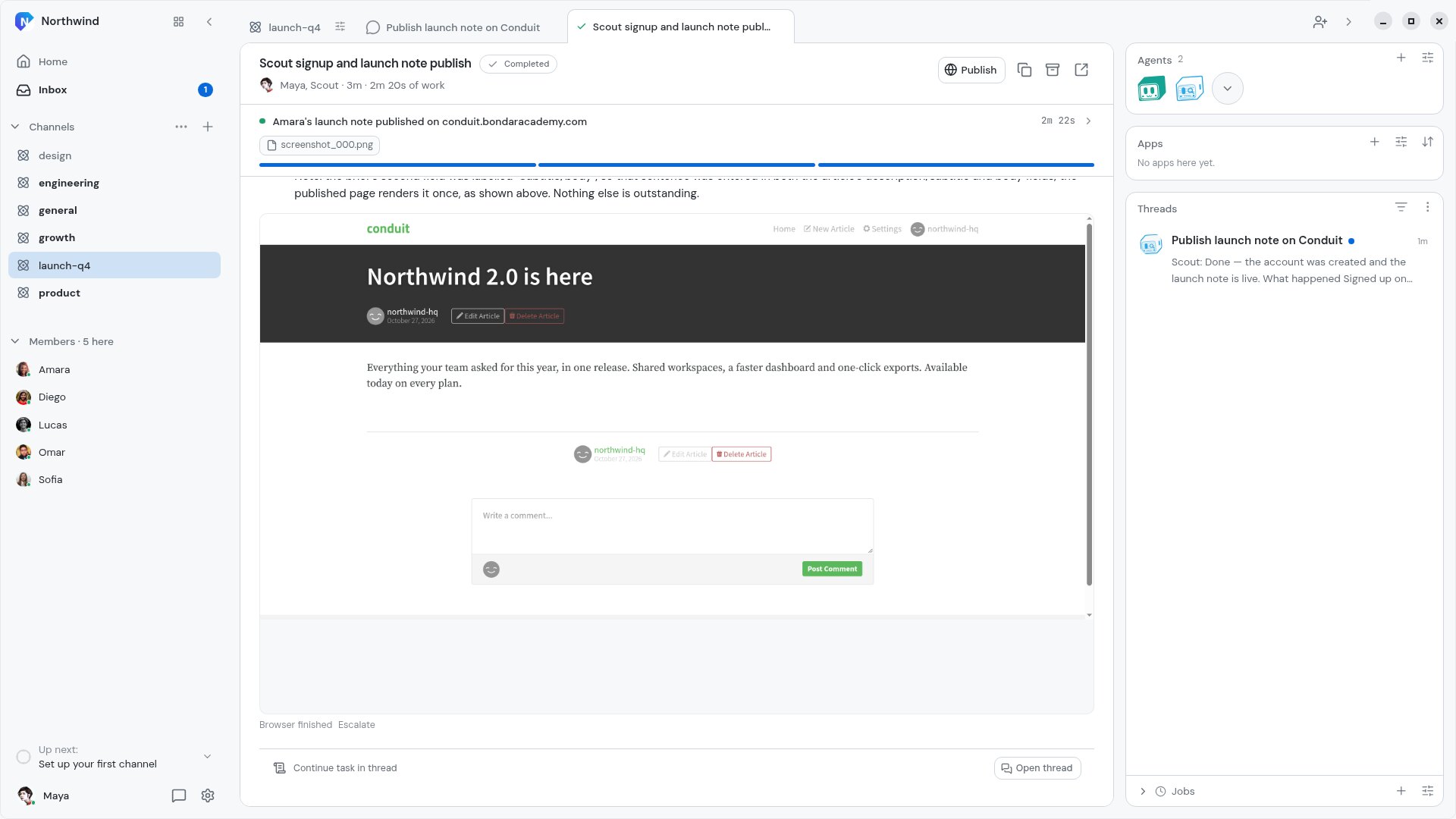Open the Inbox
The image size is (1456, 819).
[x=115, y=89]
